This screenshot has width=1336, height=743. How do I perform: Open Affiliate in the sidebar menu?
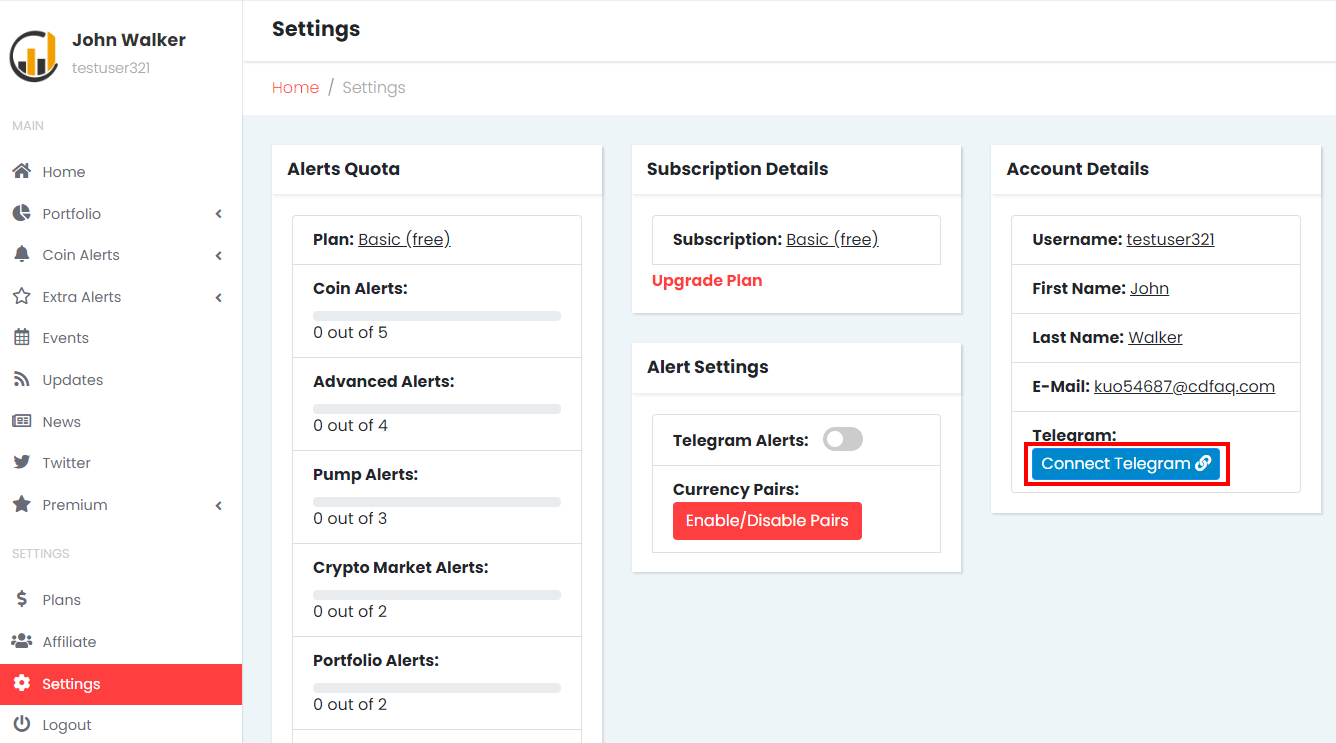coord(121,641)
